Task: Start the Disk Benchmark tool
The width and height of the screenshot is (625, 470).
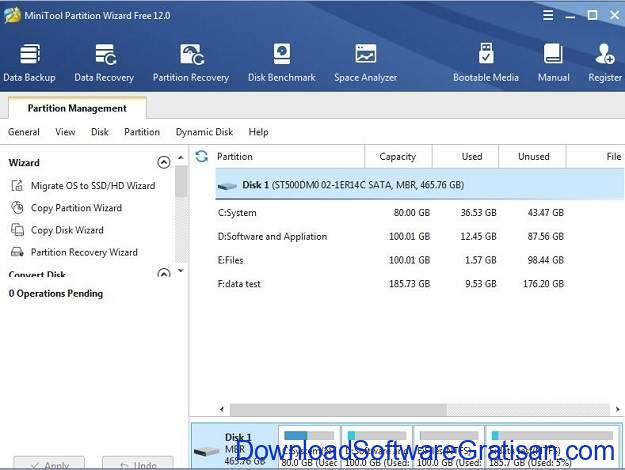Action: (x=281, y=62)
